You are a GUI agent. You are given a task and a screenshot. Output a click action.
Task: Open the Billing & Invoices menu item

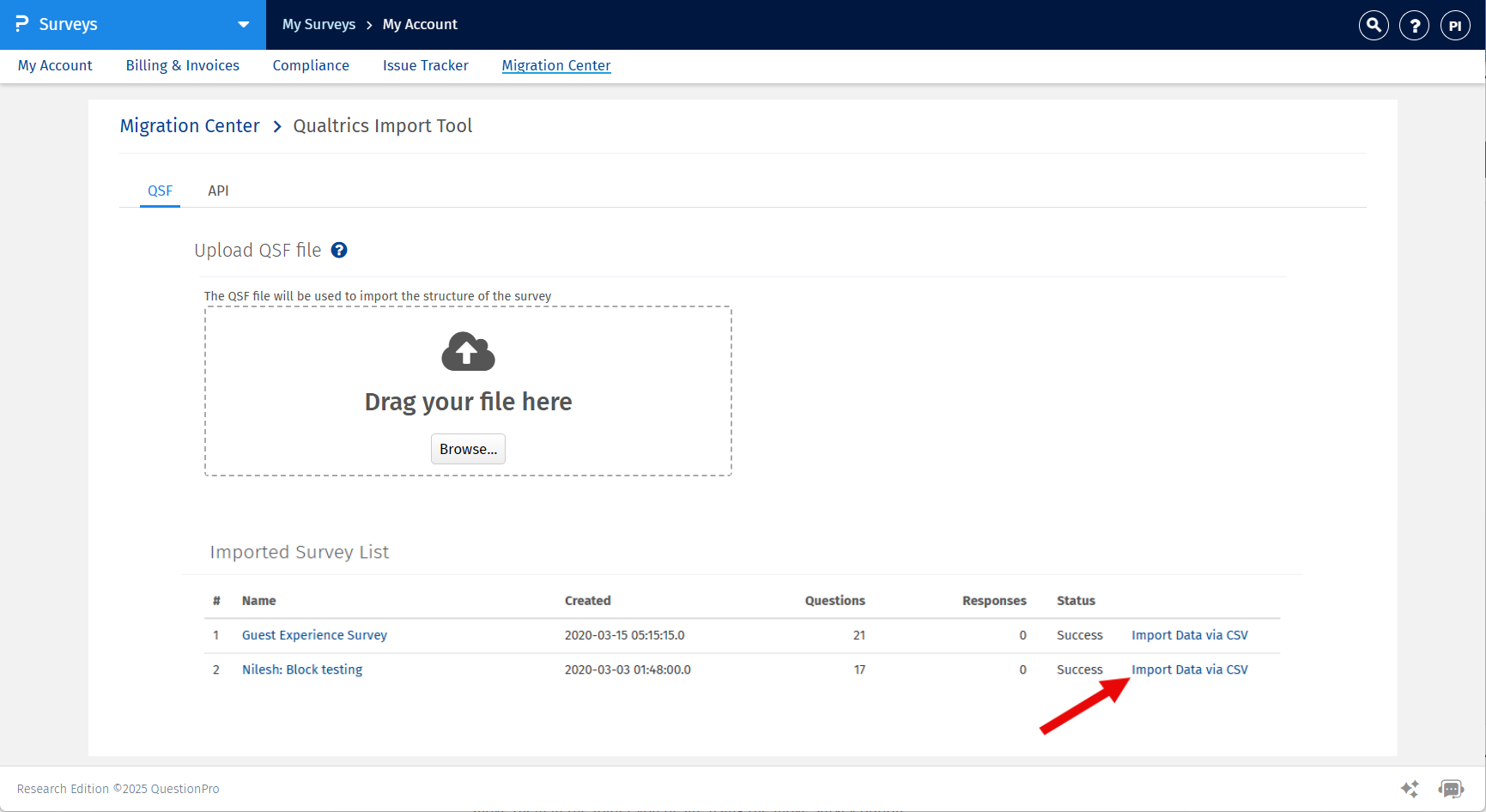click(x=182, y=65)
